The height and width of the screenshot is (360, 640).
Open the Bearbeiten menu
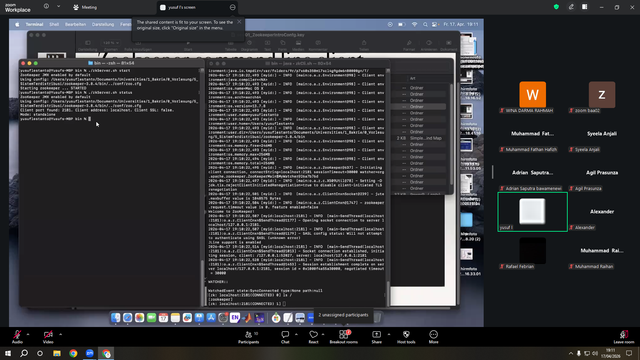pos(76,24)
